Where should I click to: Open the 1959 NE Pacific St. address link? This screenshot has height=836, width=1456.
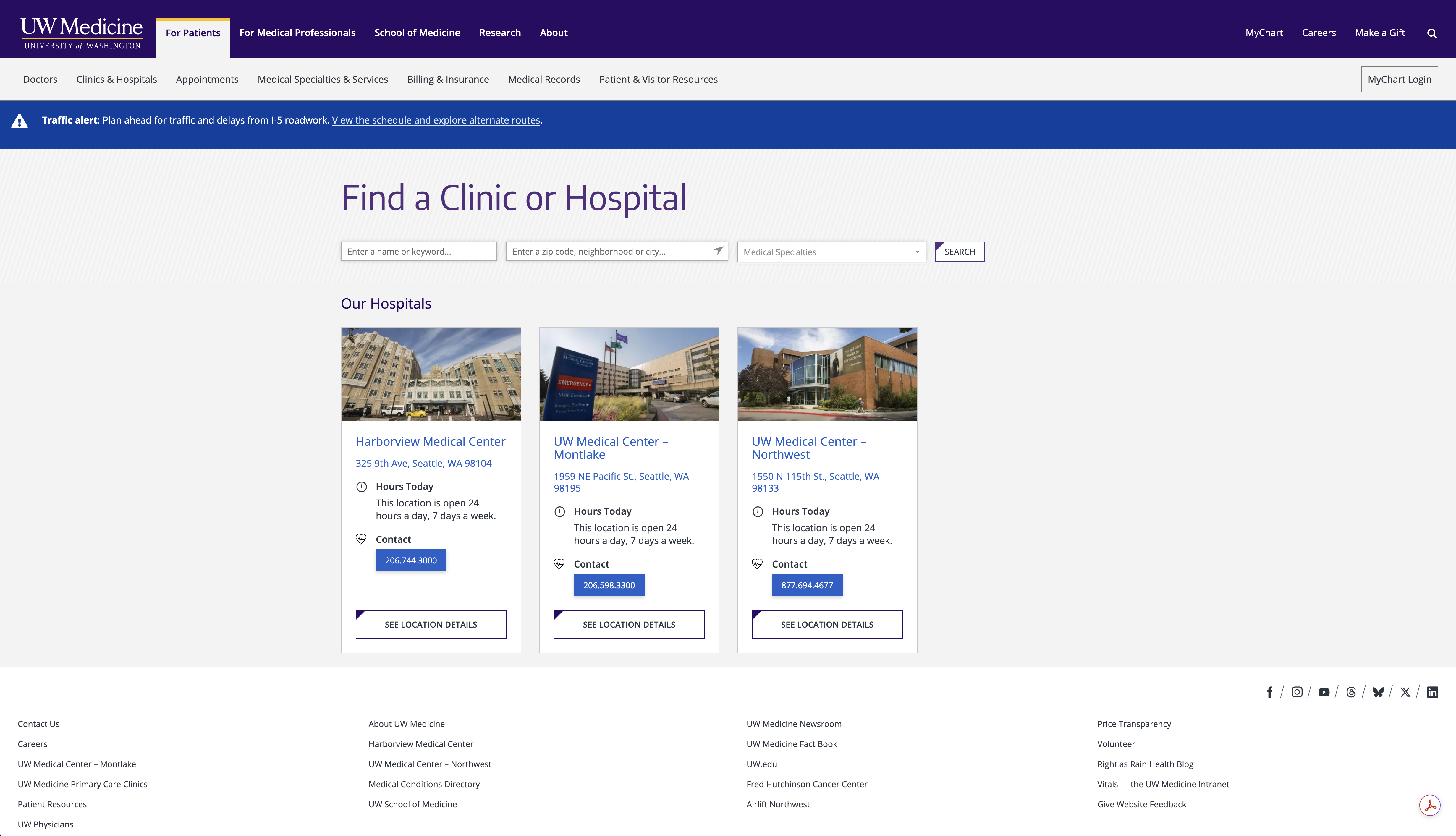[x=621, y=482]
